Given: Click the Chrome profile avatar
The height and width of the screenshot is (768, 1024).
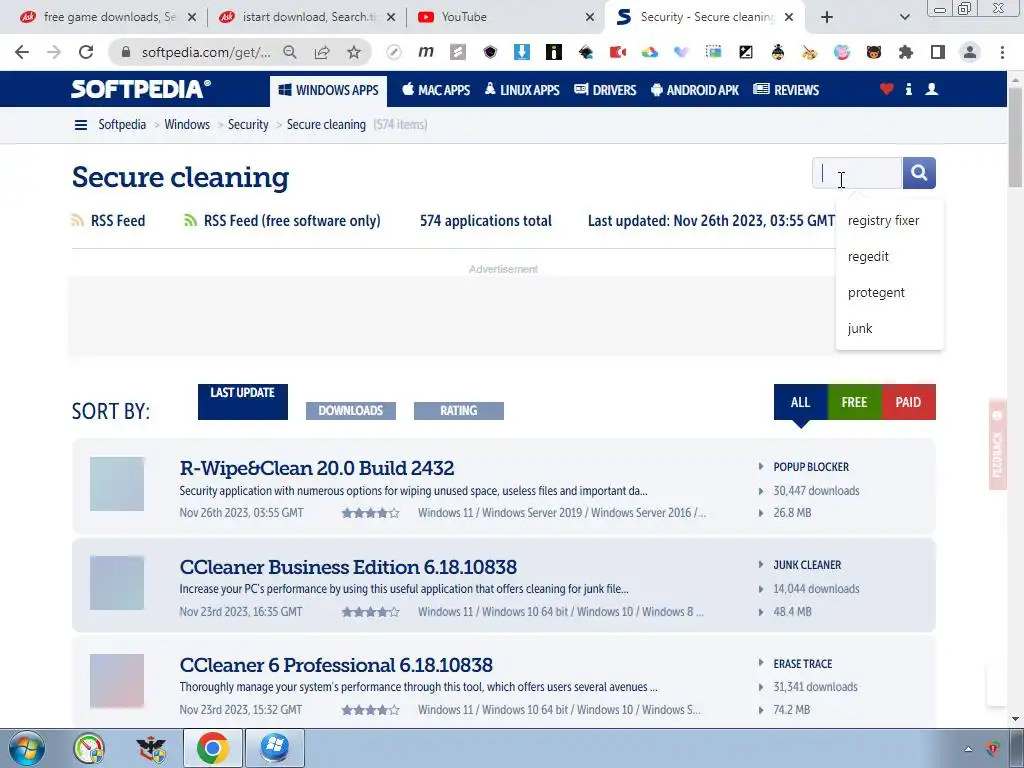Looking at the screenshot, I should click(970, 52).
